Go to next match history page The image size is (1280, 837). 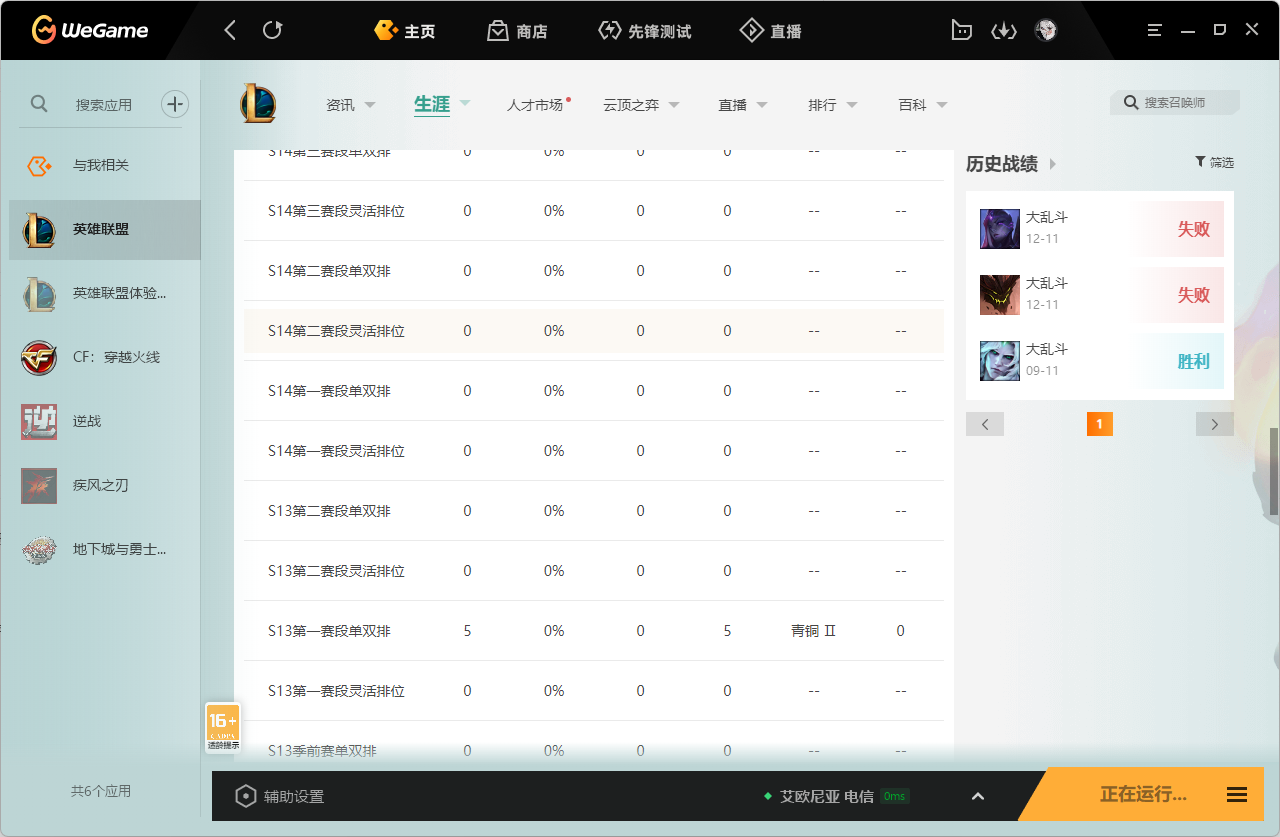(x=1214, y=424)
